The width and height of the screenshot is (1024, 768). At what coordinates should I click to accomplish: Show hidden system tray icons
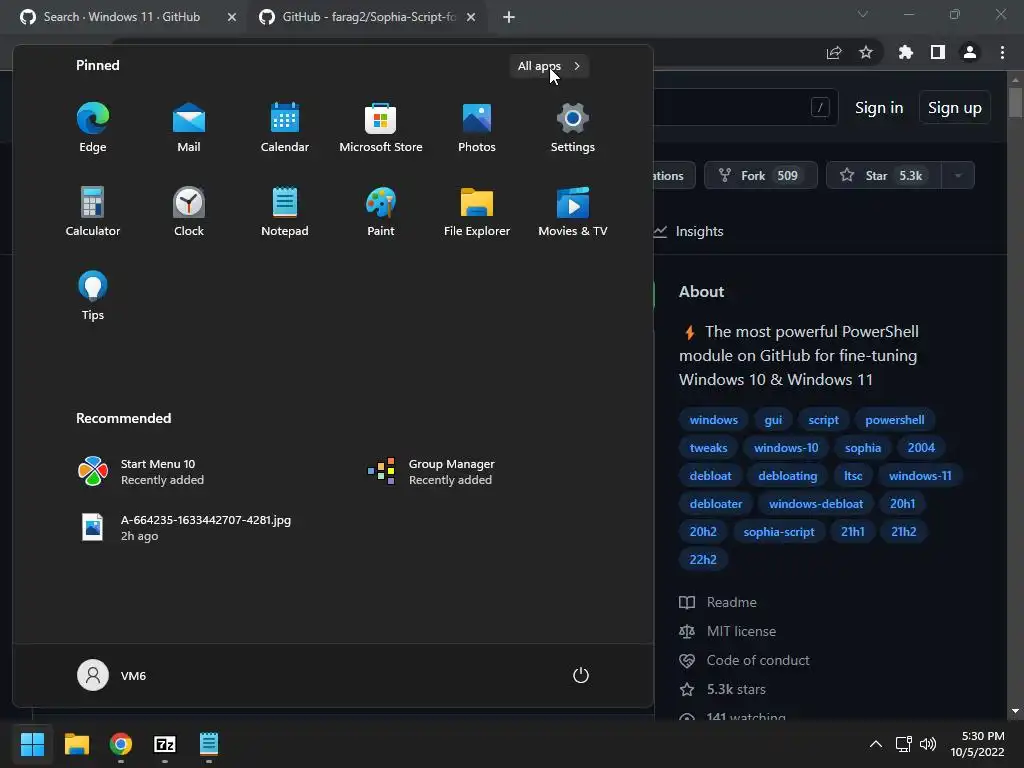pos(876,744)
